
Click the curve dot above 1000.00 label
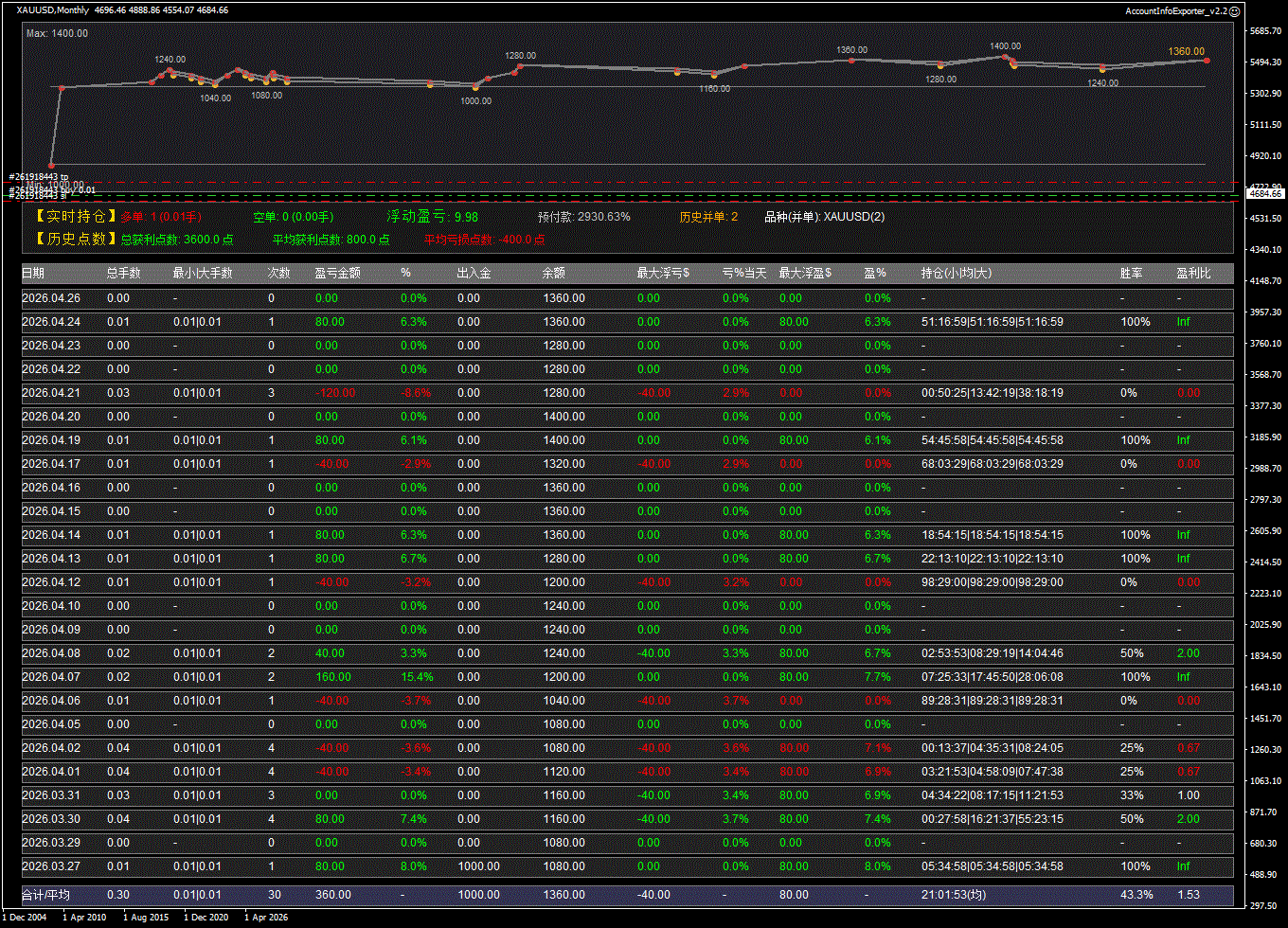[x=475, y=86]
